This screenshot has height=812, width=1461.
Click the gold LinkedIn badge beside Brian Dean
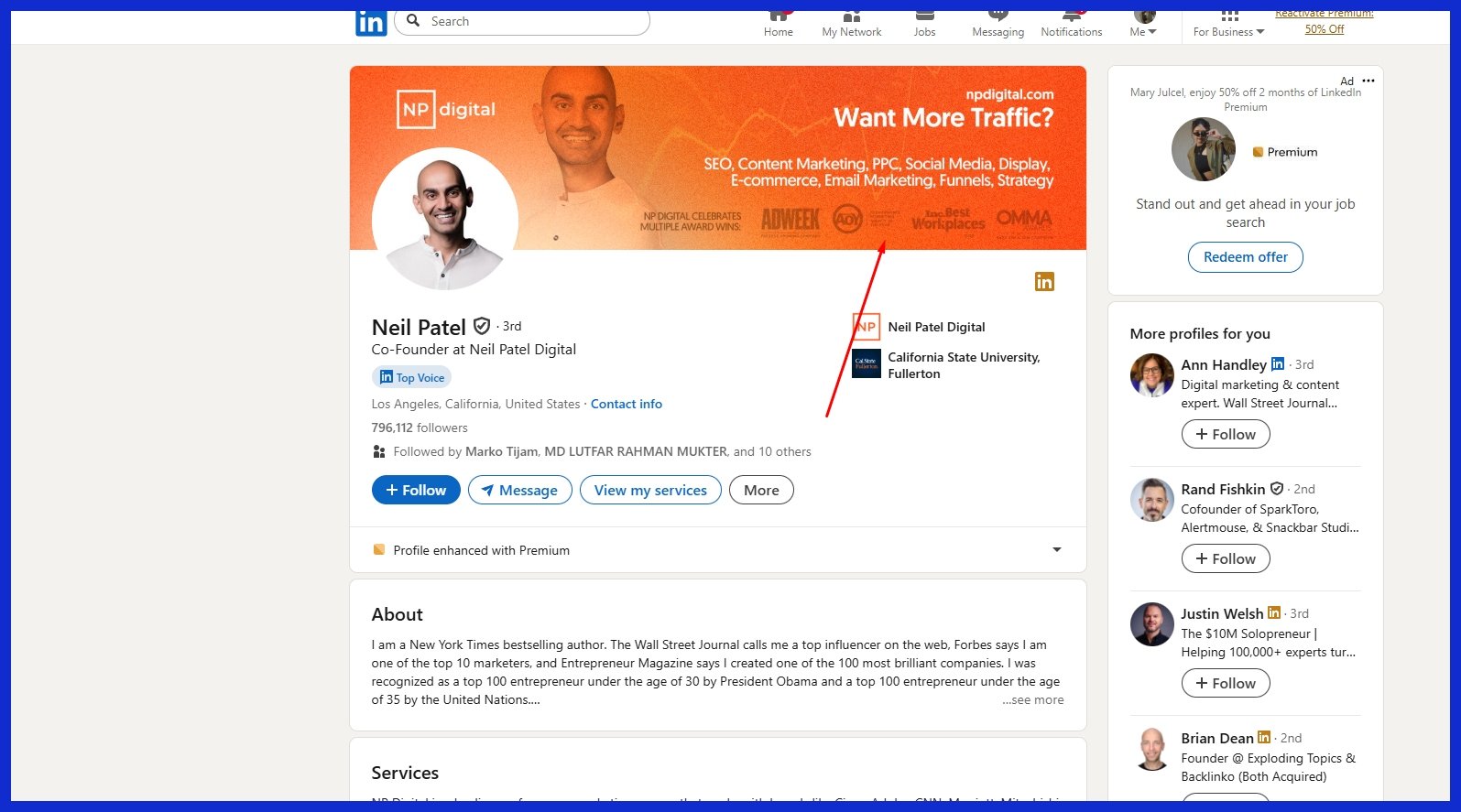(1264, 737)
